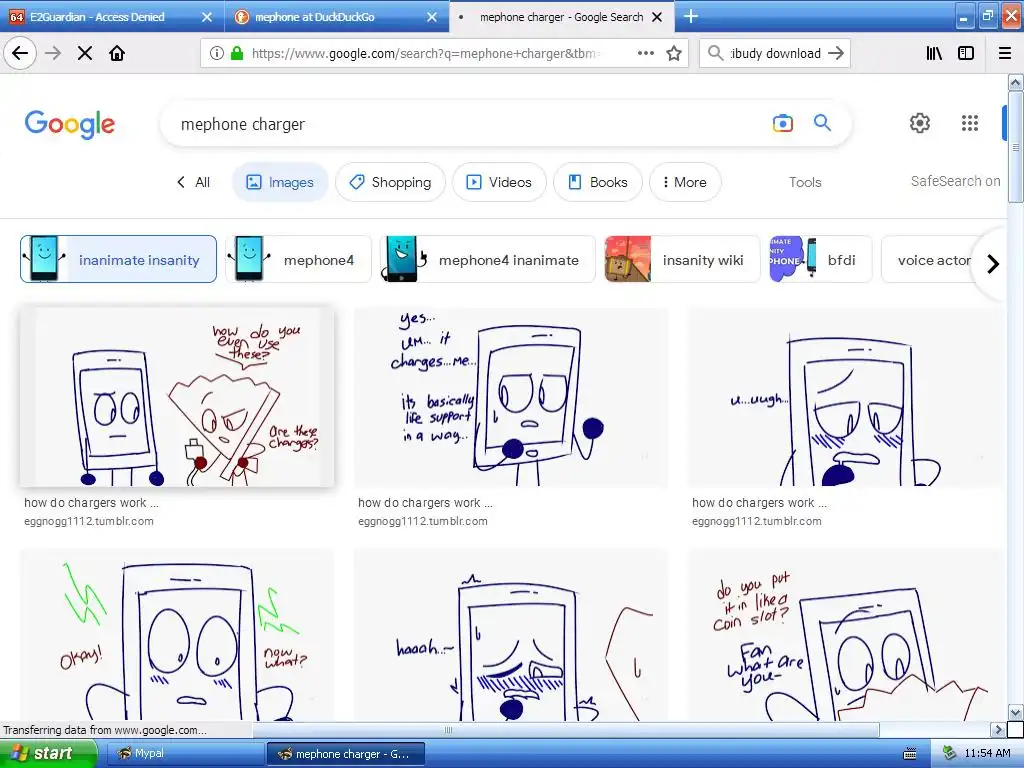Select the insanity wiki suggestion chip

click(682, 259)
